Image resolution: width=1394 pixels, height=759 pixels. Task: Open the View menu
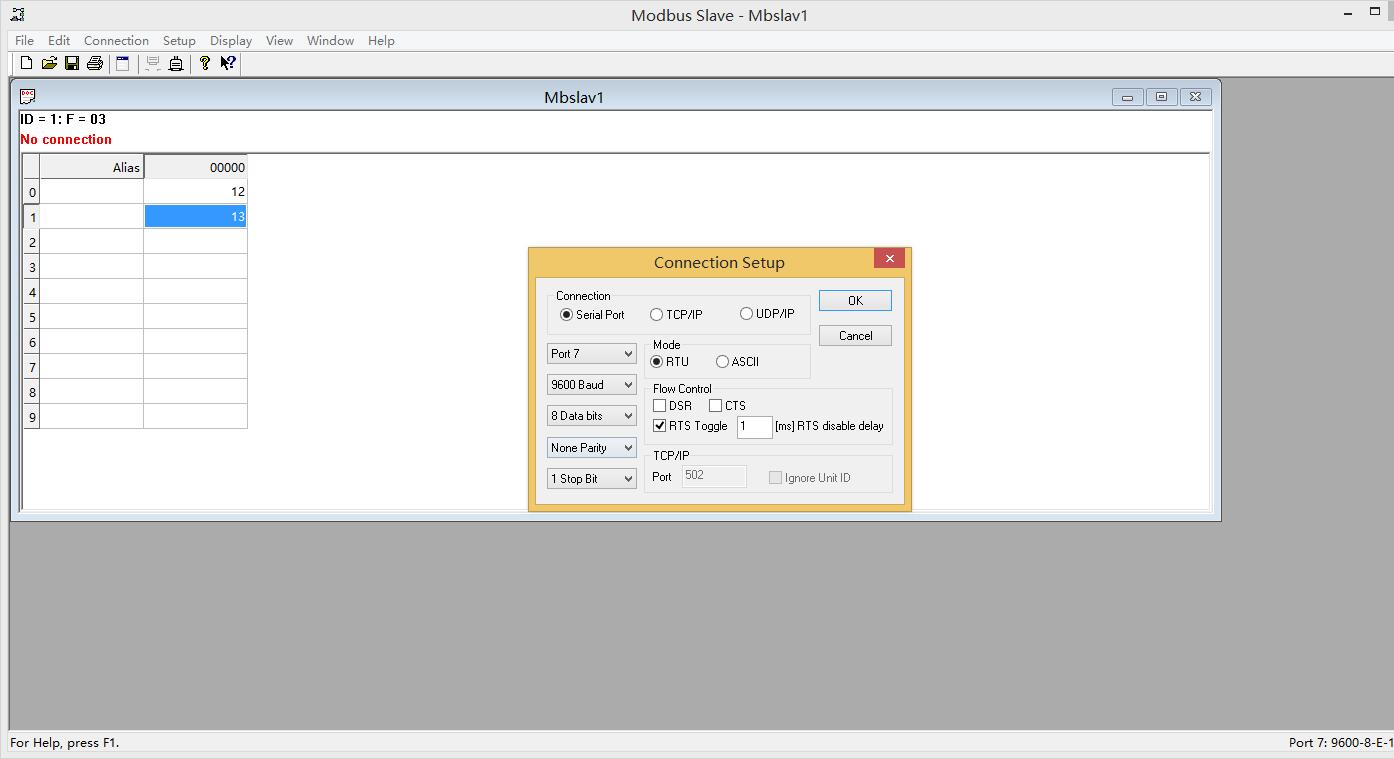tap(279, 40)
